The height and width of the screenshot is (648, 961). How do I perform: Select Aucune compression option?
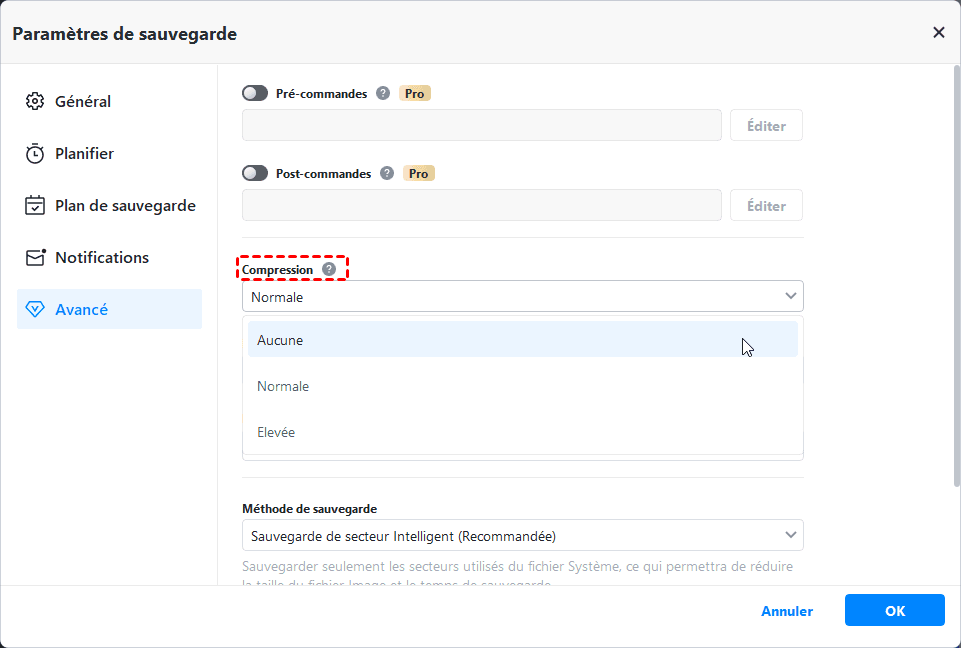(522, 340)
